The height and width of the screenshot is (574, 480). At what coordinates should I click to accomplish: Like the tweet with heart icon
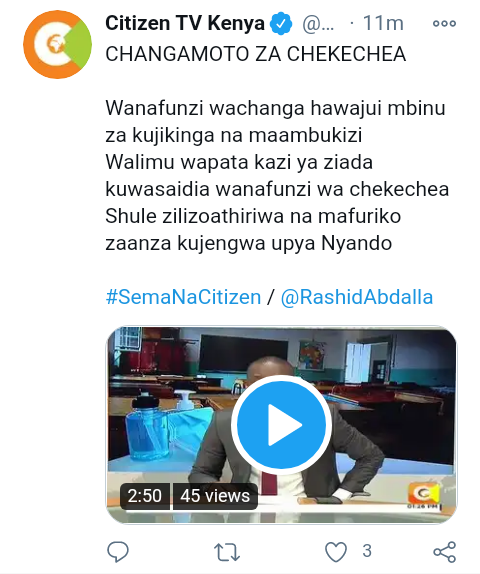tap(336, 552)
